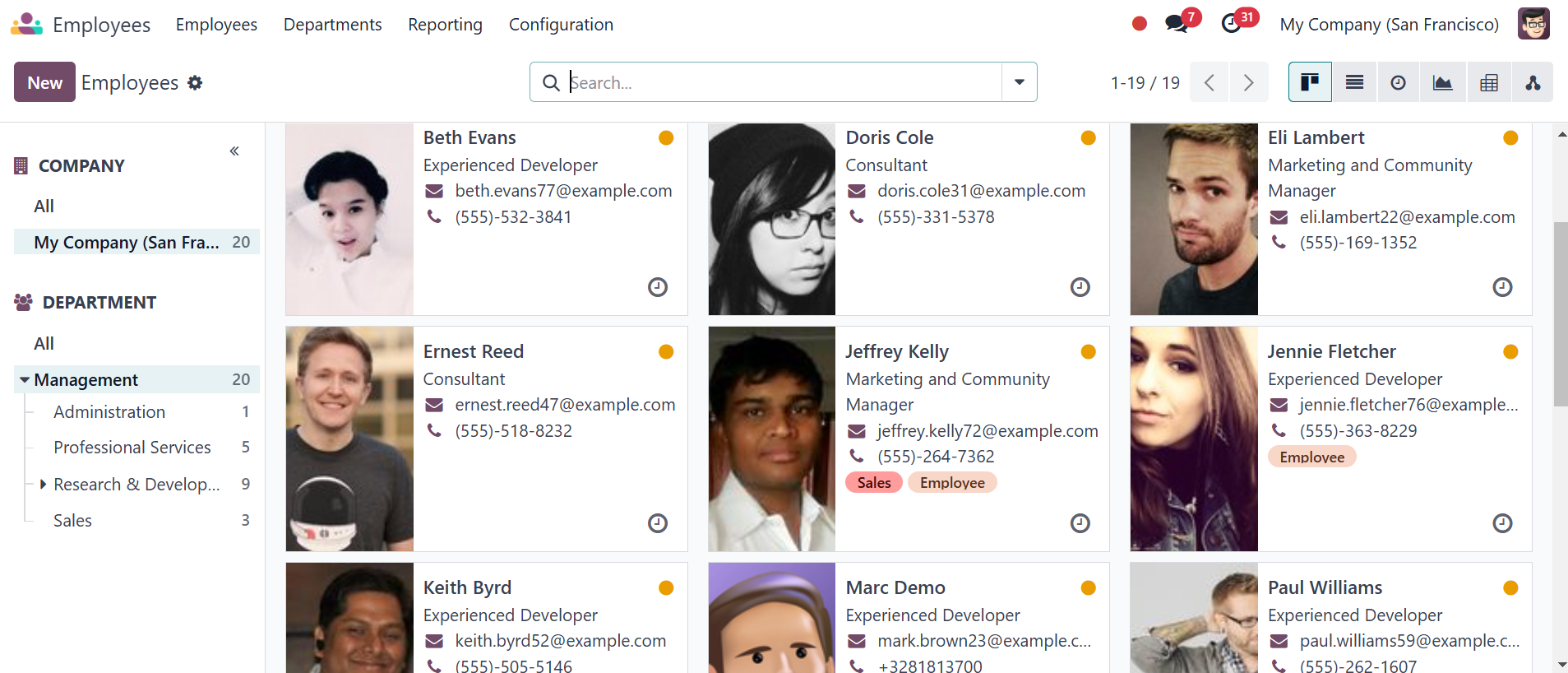This screenshot has height=673, width=1568.
Task: Click the search magnifier icon
Action: (x=552, y=82)
